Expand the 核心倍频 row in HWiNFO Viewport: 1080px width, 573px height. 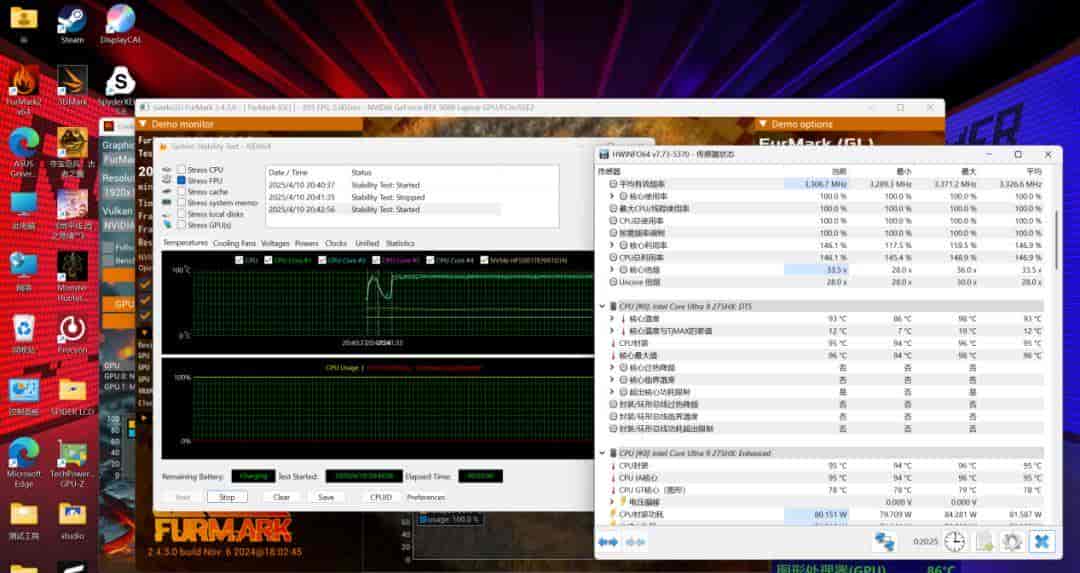pyautogui.click(x=612, y=270)
